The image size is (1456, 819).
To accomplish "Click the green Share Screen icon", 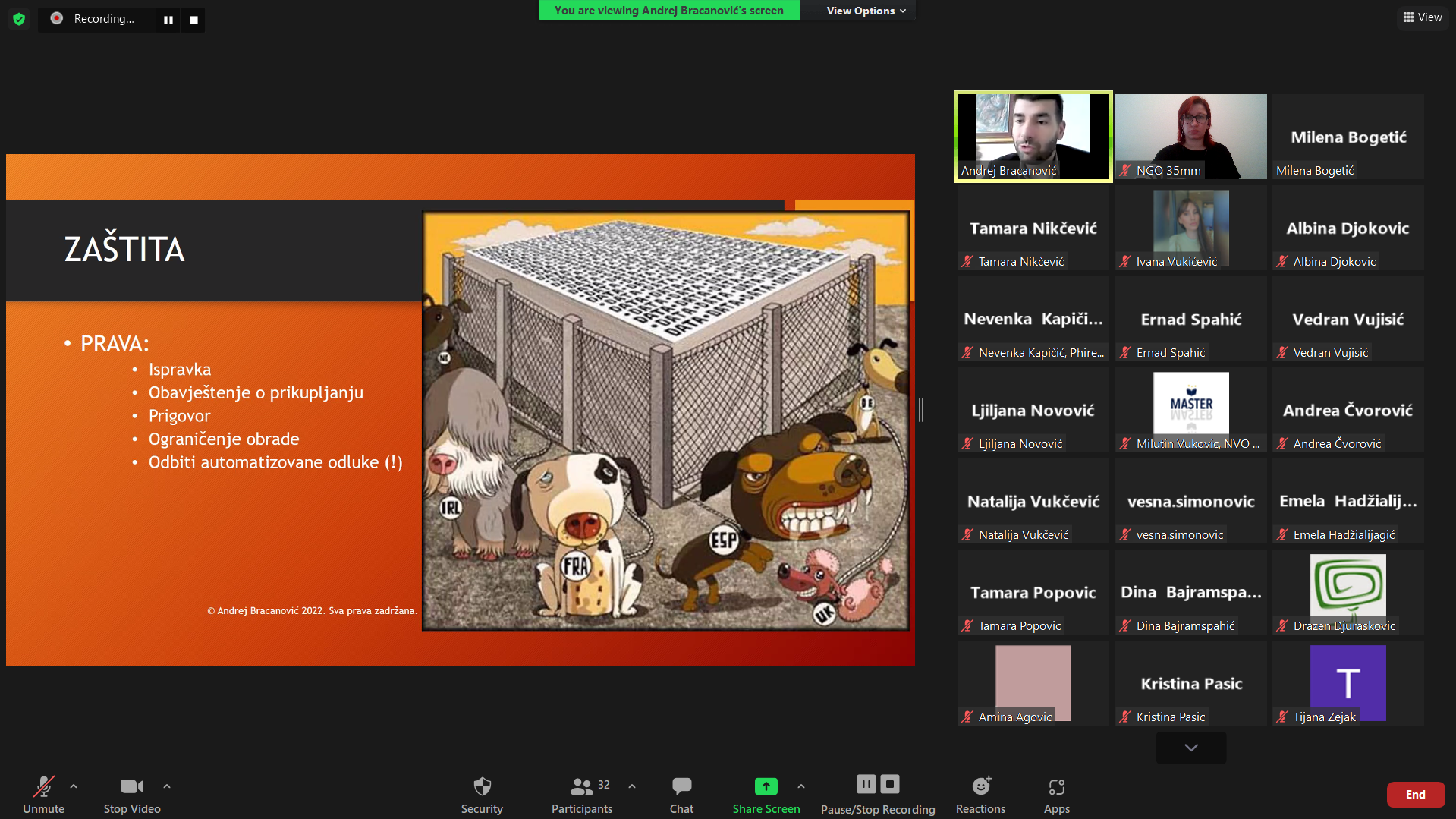I will (x=766, y=786).
